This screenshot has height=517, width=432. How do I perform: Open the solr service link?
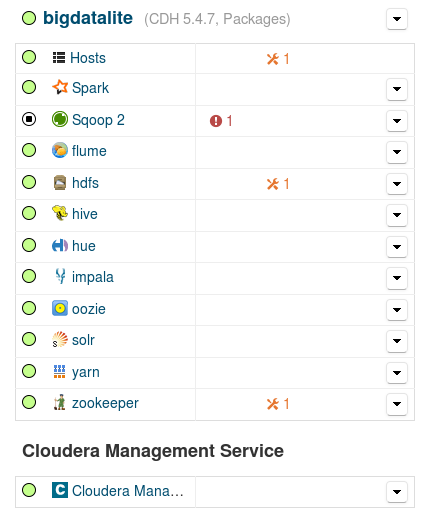[x=83, y=340]
